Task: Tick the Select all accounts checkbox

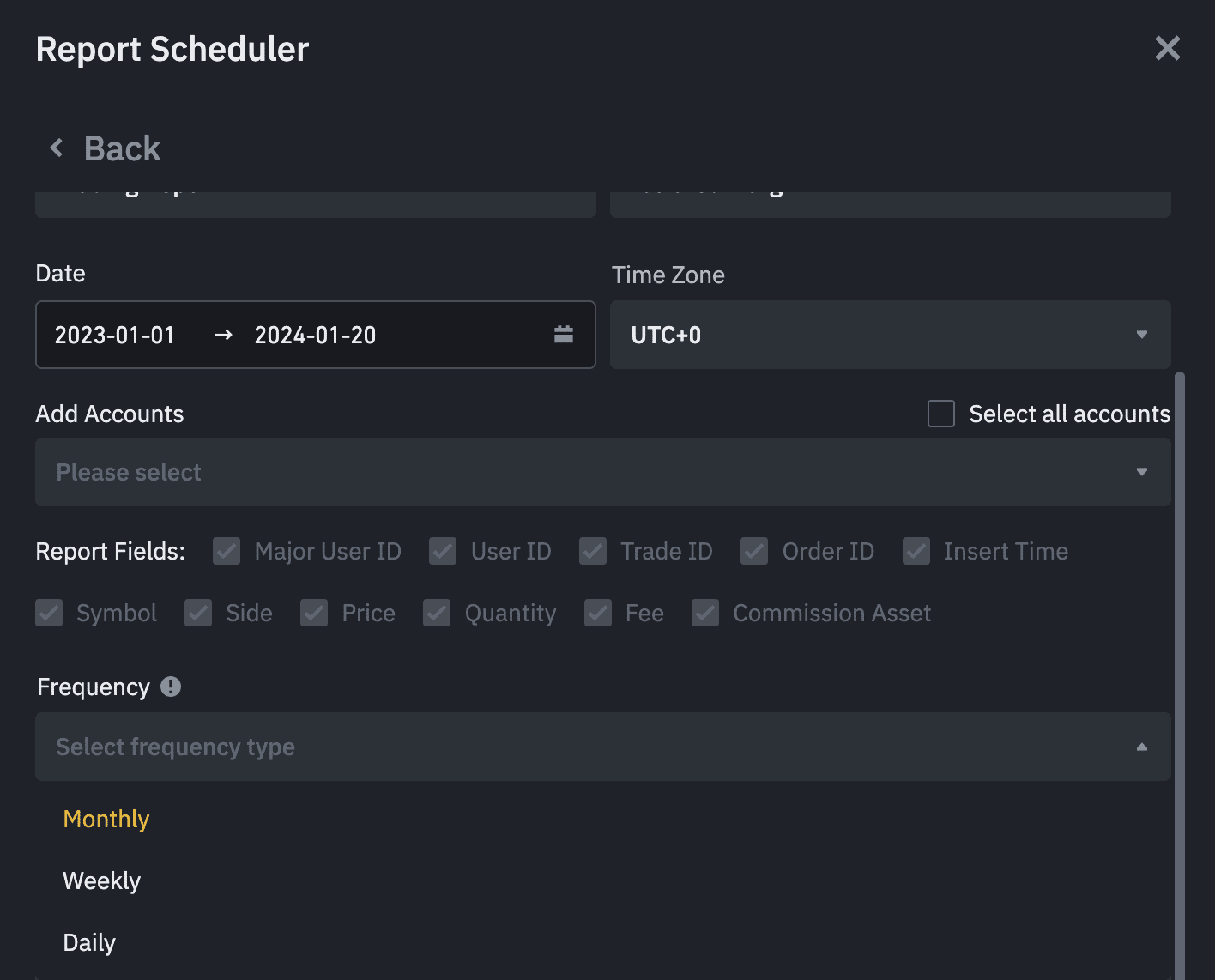Action: 941,414
